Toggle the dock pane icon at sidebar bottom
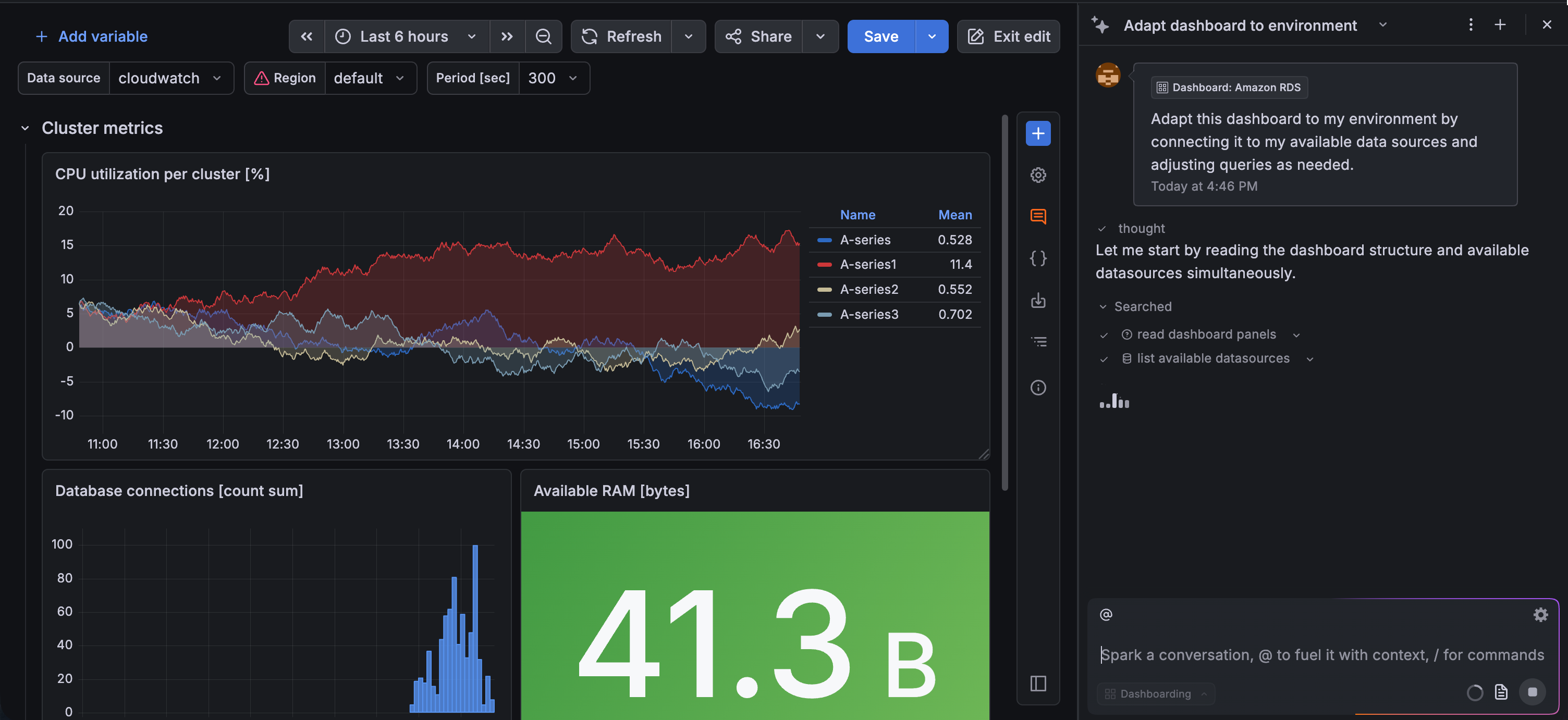1568x720 pixels. coord(1038,684)
